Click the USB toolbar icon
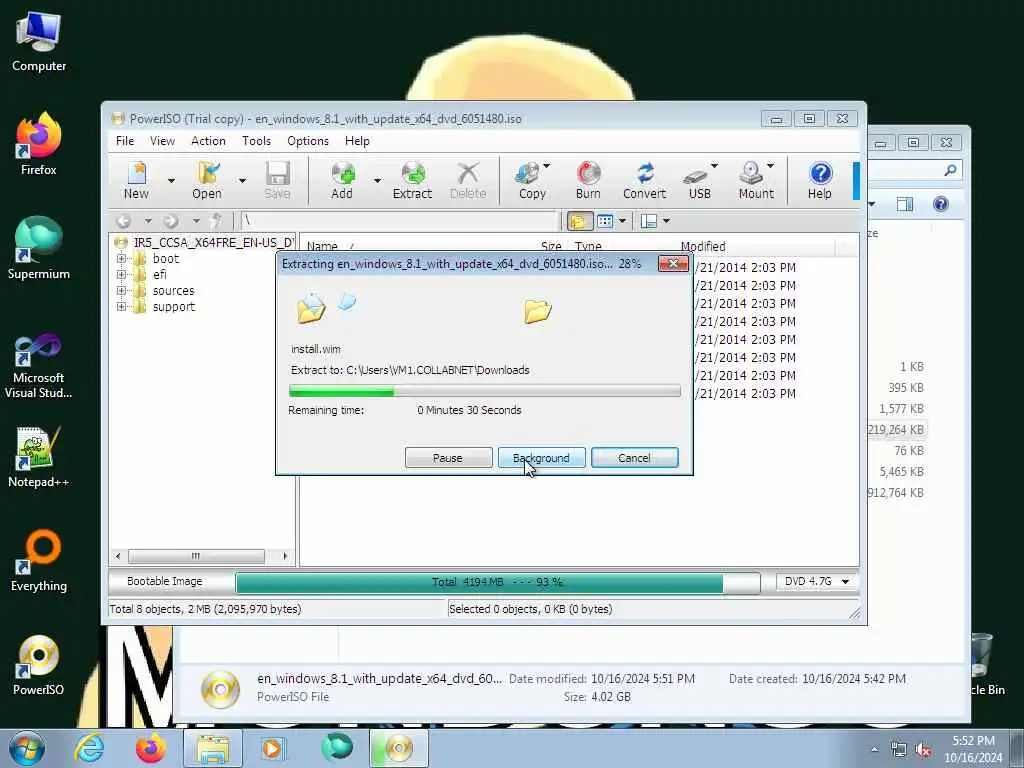The image size is (1024, 768). (x=697, y=180)
